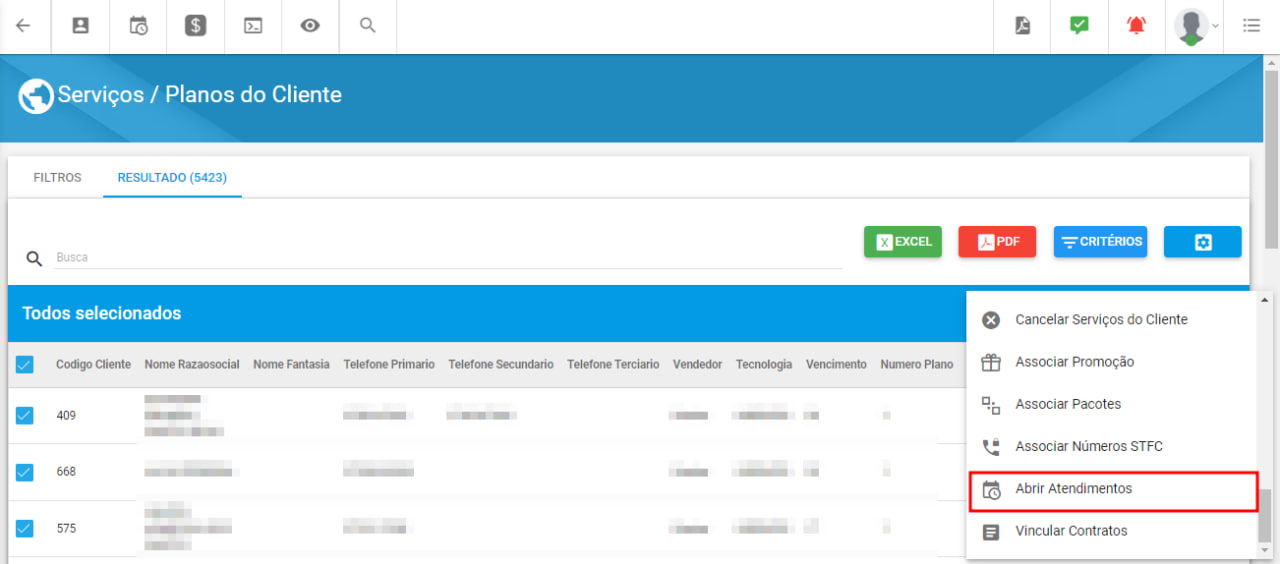This screenshot has height=564, width=1280.
Task: Focus the Busca search field
Action: pyautogui.click(x=448, y=258)
